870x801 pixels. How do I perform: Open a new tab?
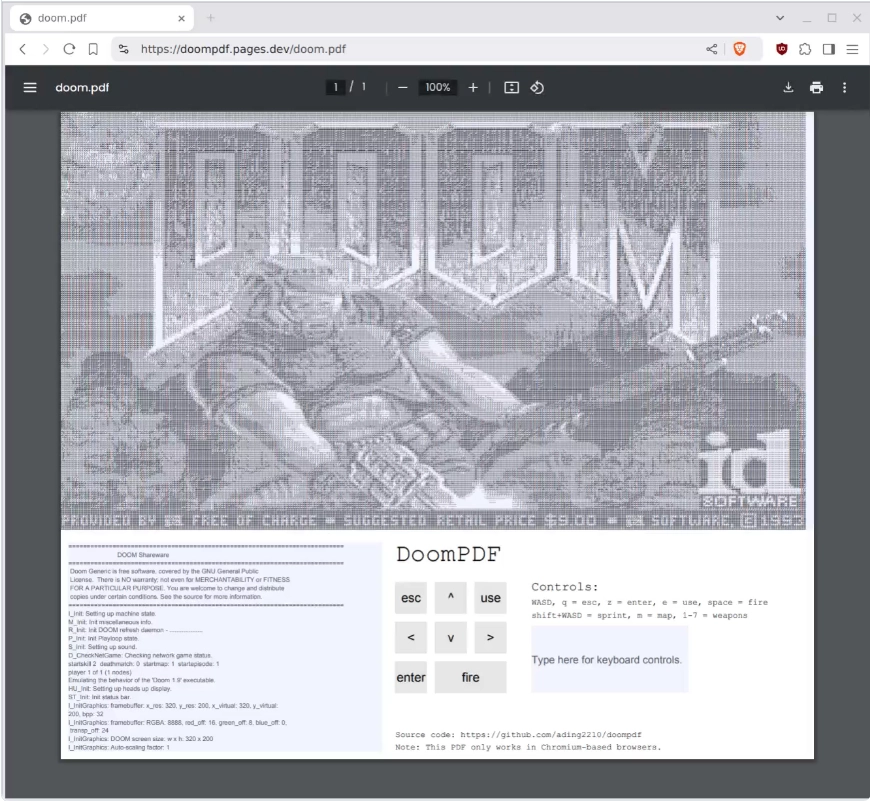coord(210,18)
